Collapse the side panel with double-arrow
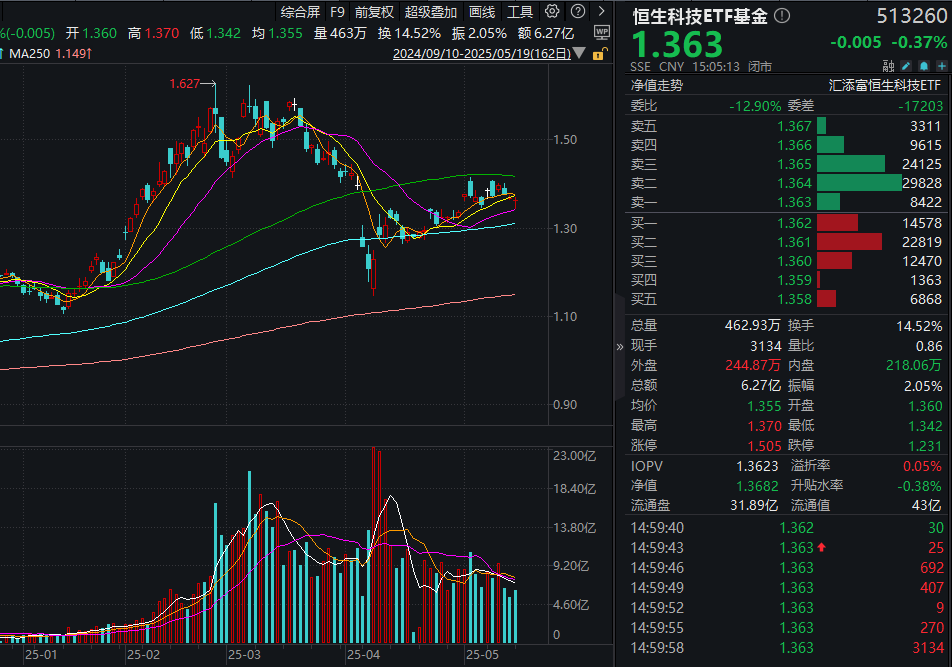The height and width of the screenshot is (667, 952). [x=620, y=347]
